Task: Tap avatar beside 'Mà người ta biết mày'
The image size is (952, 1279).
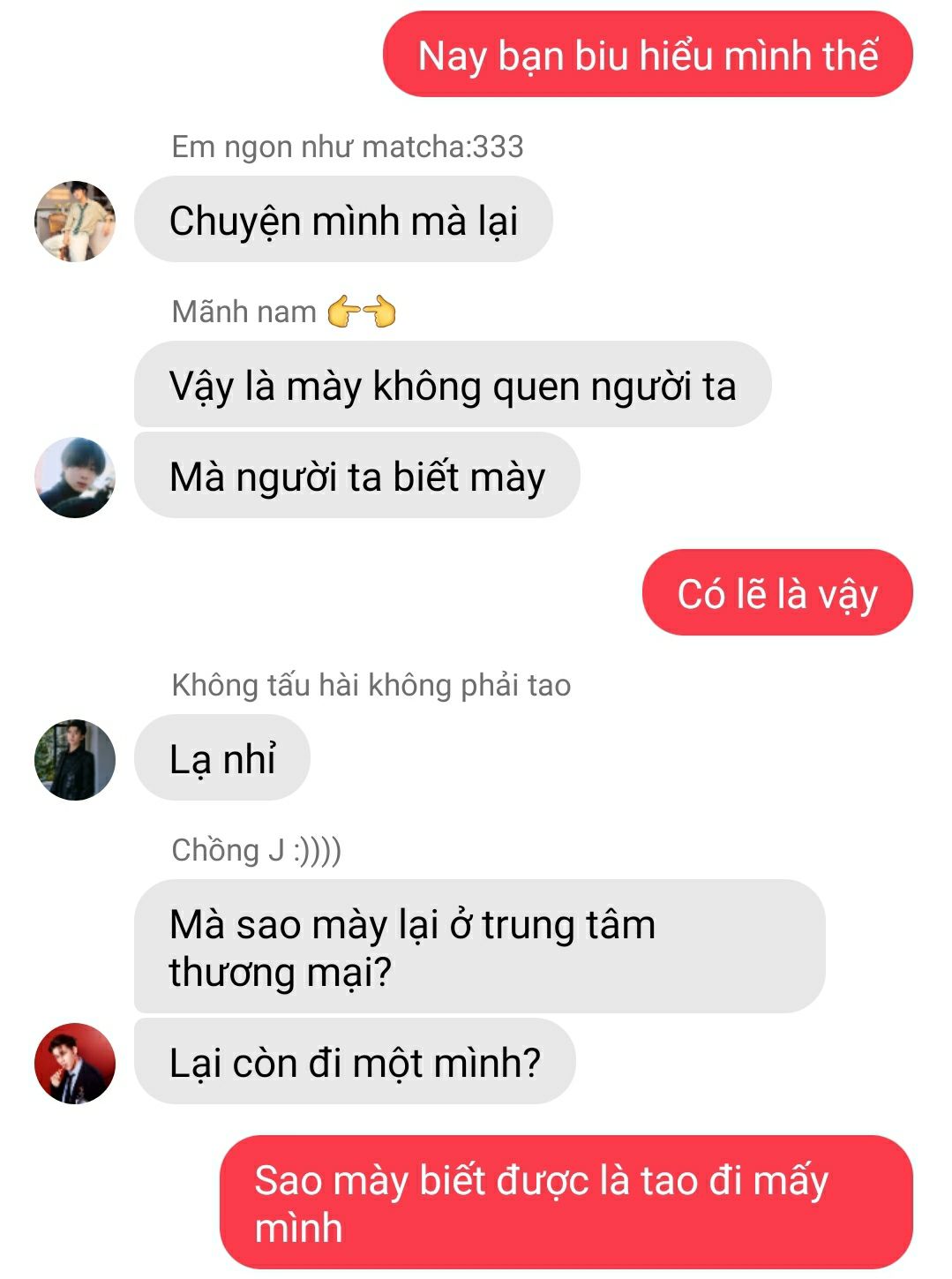Action: pos(75,477)
